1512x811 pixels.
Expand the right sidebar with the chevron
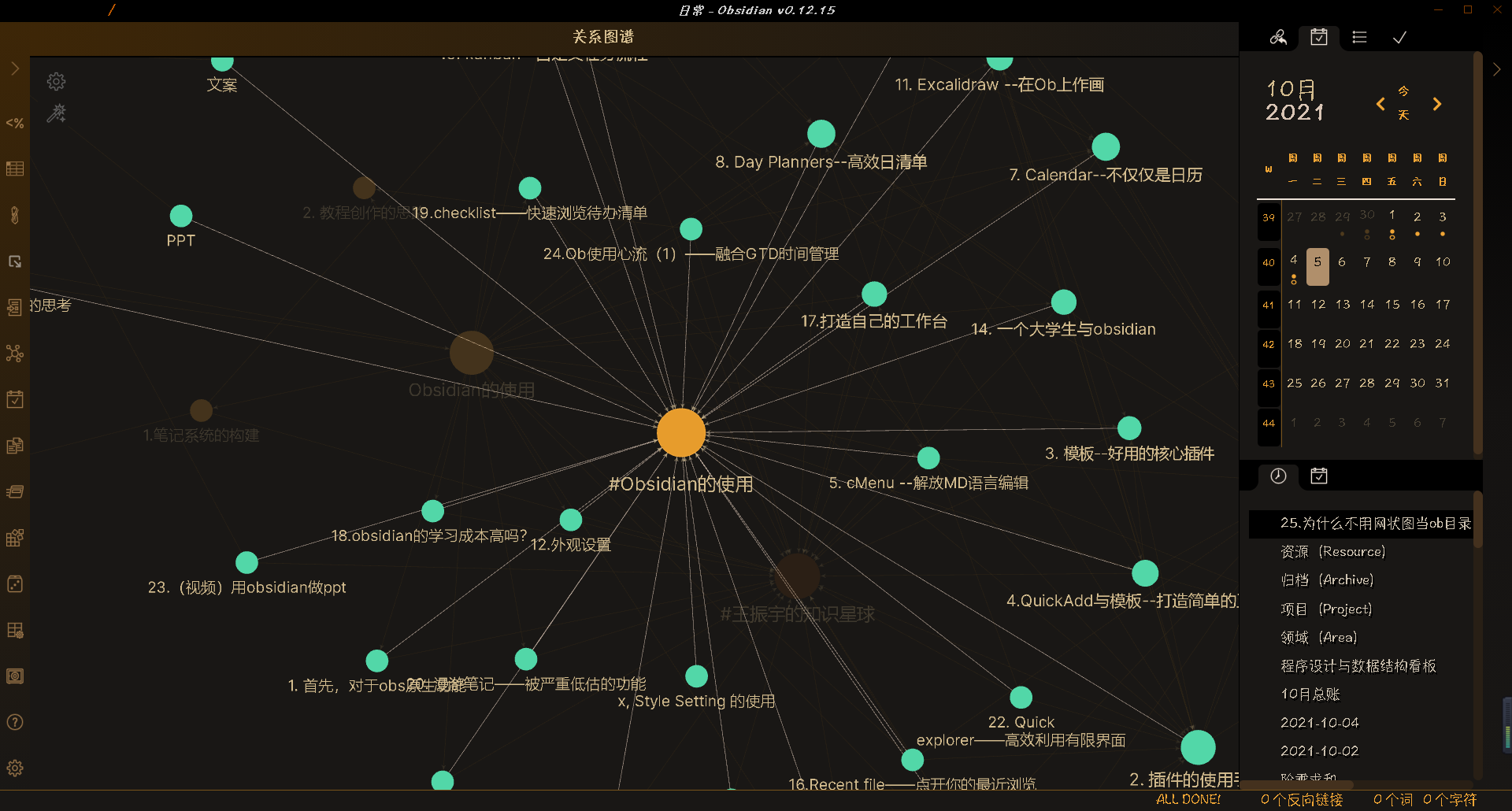coord(1497,69)
